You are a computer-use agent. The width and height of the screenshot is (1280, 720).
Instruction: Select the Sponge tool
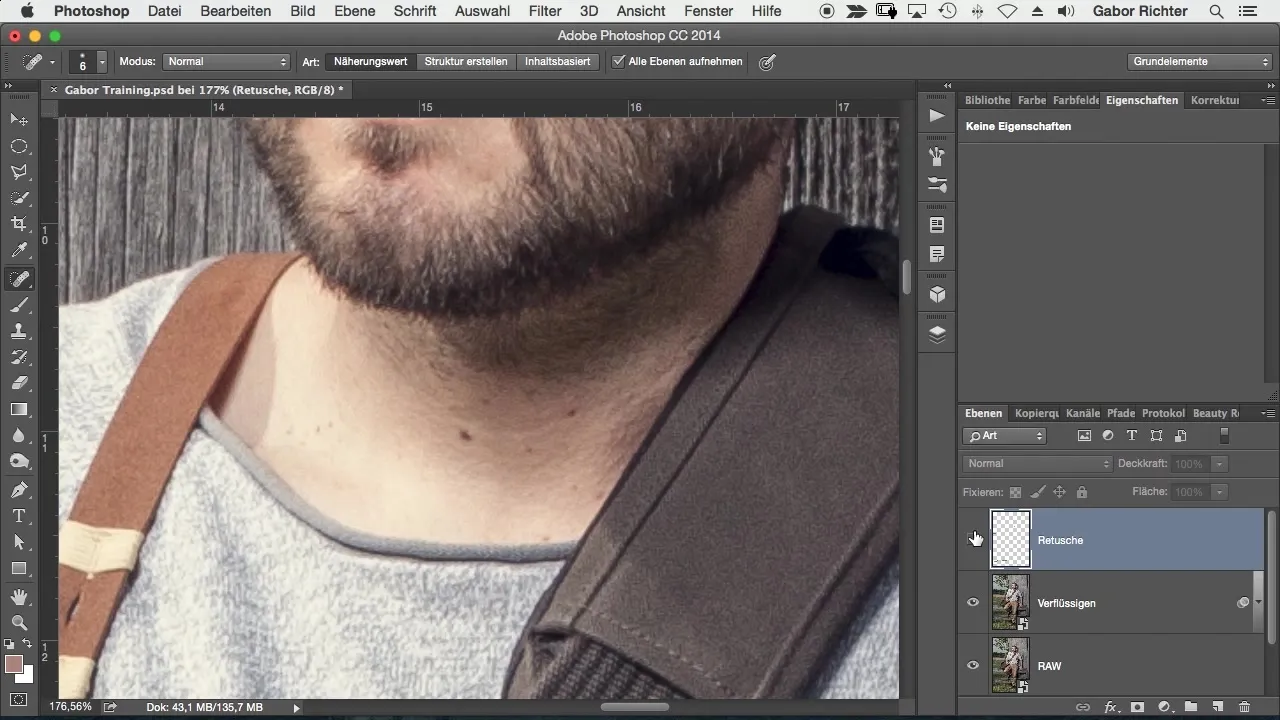coord(19,461)
